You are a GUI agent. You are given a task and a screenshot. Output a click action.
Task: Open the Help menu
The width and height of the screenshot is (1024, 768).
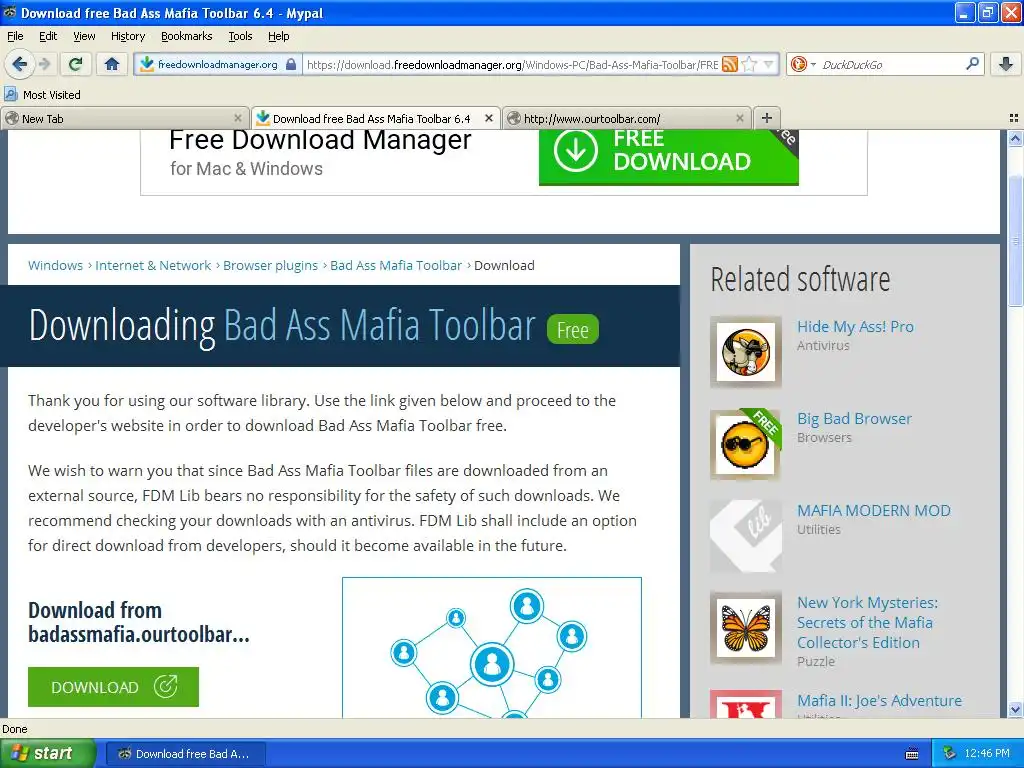(278, 36)
